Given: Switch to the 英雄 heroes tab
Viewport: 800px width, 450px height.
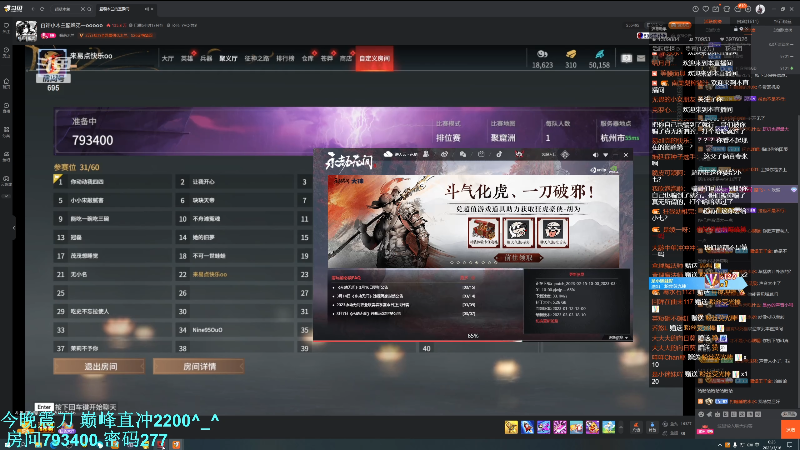Looking at the screenshot, I should click(x=187, y=59).
